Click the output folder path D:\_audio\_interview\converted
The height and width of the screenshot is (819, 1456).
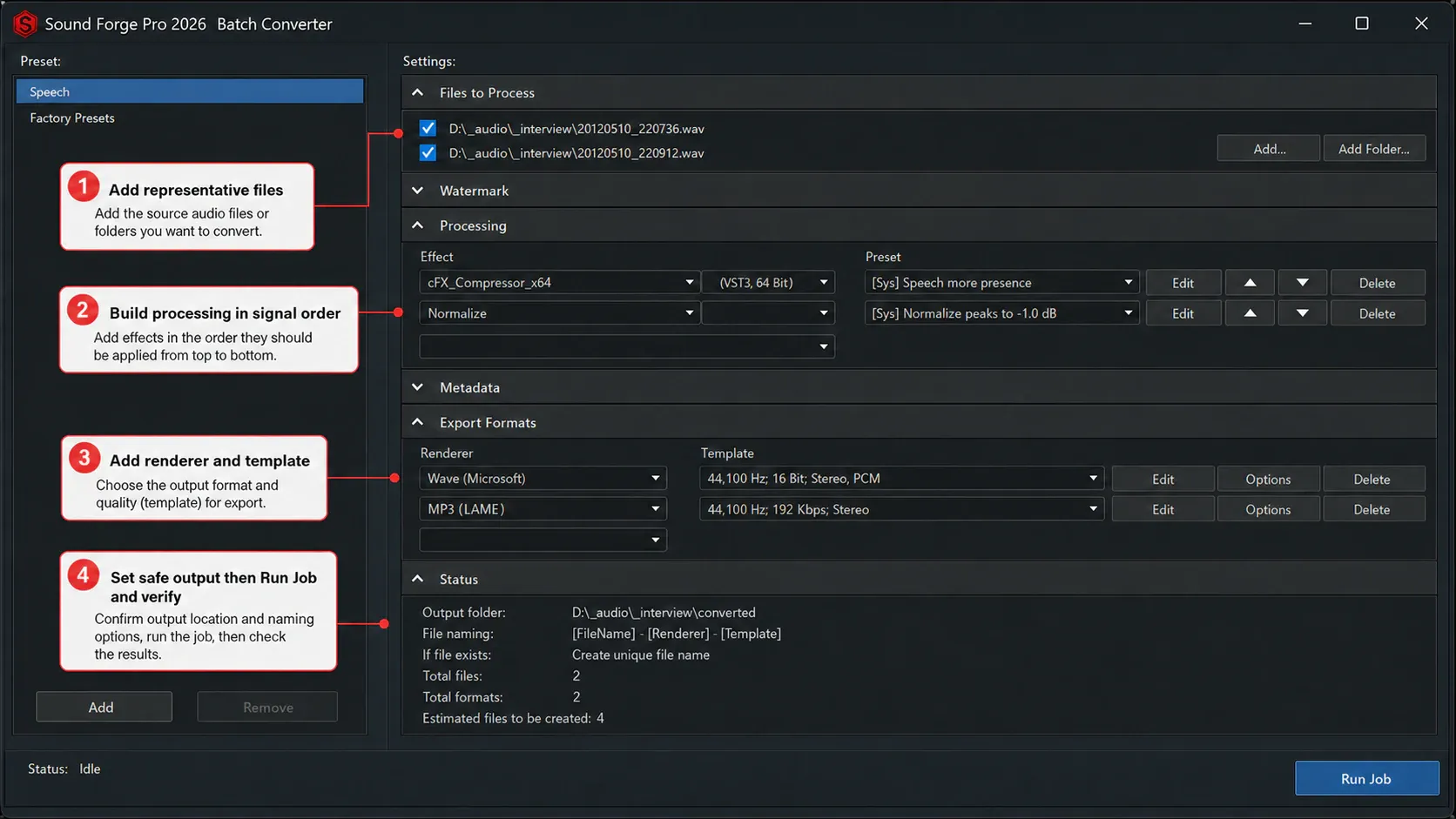click(x=664, y=613)
